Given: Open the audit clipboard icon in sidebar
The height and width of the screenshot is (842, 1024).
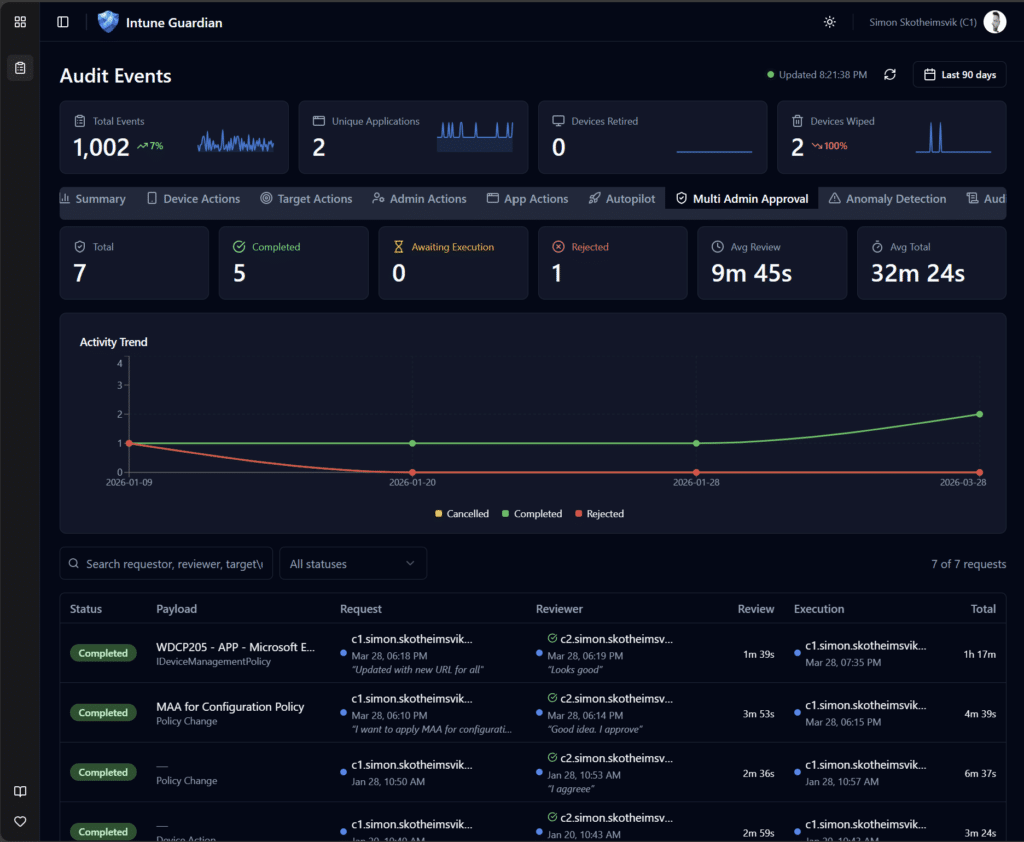Looking at the screenshot, I should point(20,68).
